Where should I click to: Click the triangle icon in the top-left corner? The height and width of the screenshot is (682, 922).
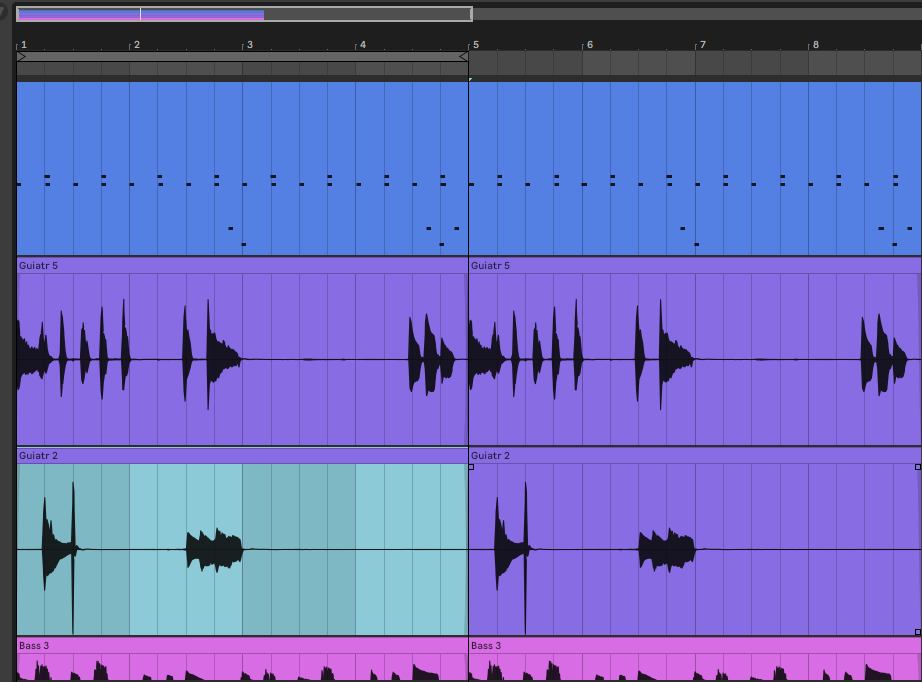pos(4,12)
